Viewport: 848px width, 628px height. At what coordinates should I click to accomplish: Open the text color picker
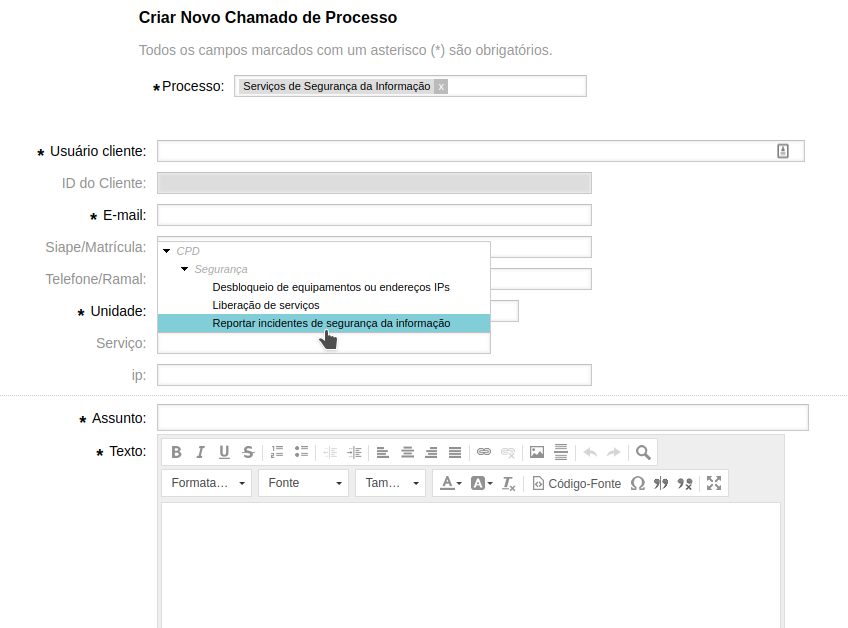(x=451, y=483)
